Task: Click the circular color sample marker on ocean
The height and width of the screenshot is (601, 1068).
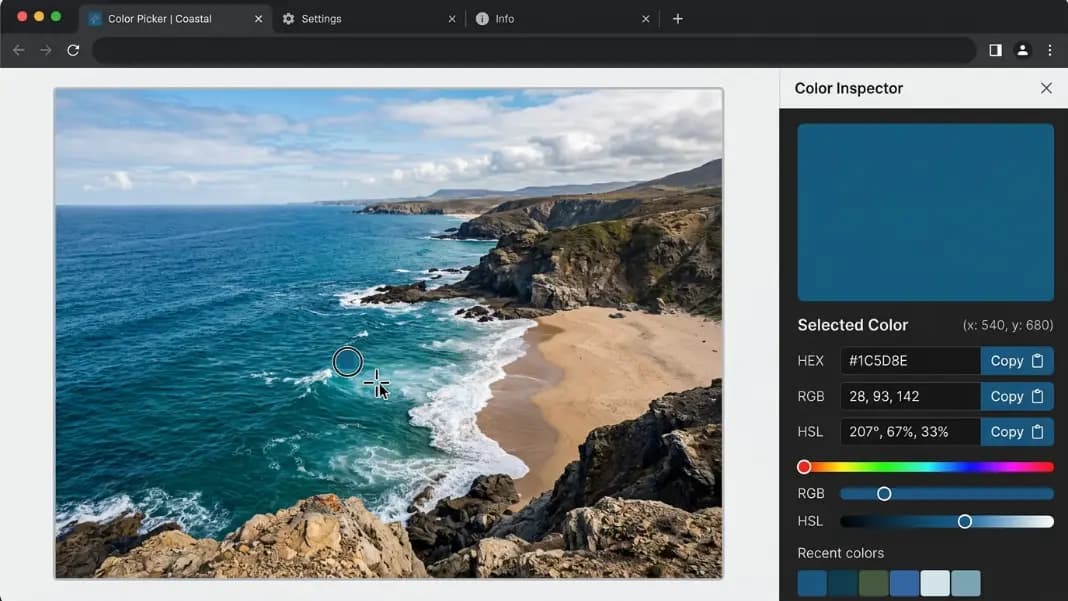Action: click(x=347, y=362)
